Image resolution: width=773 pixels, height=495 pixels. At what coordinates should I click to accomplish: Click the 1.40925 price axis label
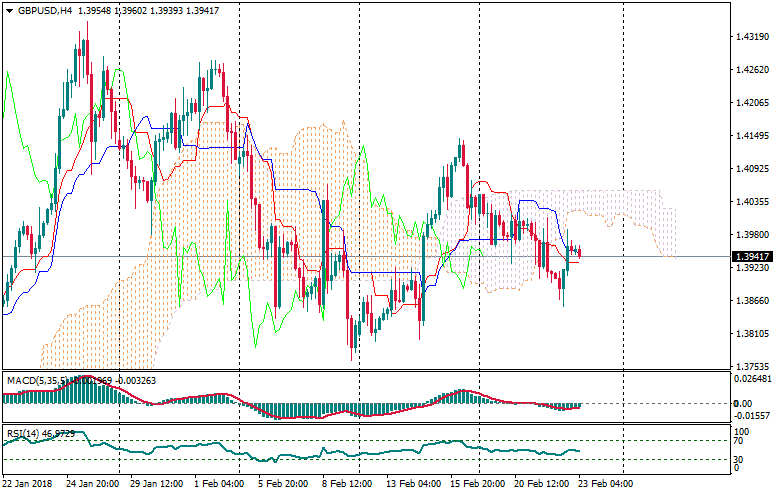[750, 169]
